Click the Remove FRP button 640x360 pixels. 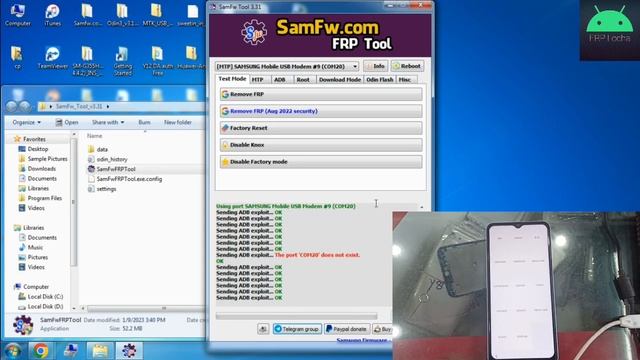321,94
